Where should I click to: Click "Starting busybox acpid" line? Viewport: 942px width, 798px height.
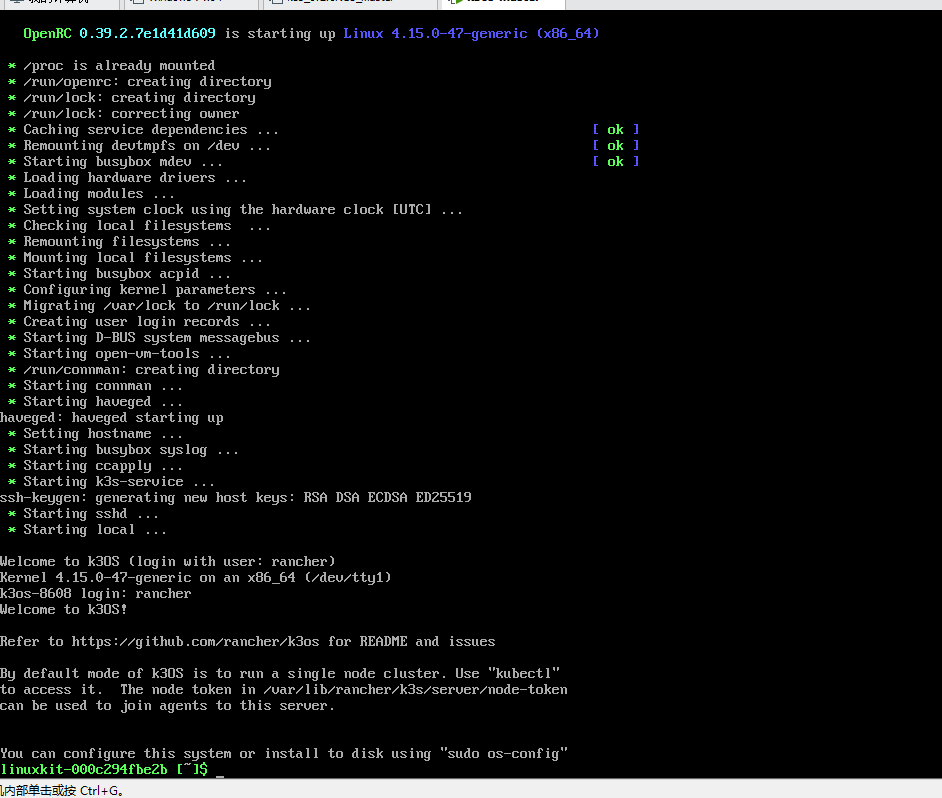(x=119, y=274)
